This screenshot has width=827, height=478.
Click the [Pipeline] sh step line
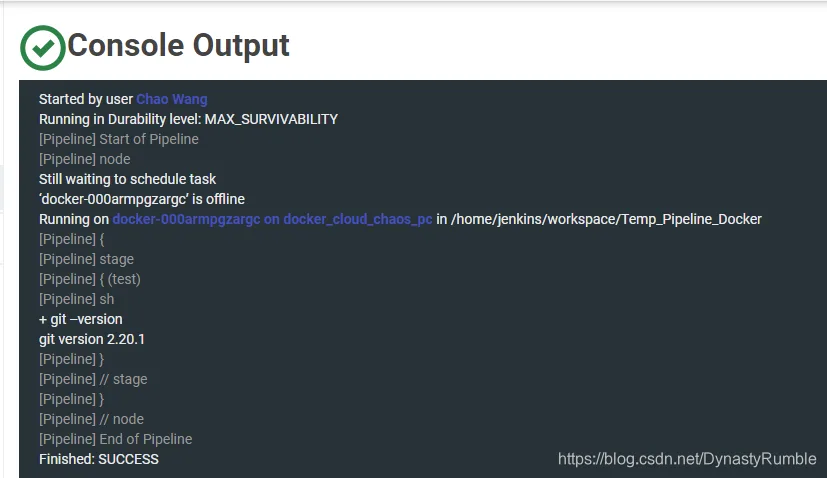click(x=76, y=299)
